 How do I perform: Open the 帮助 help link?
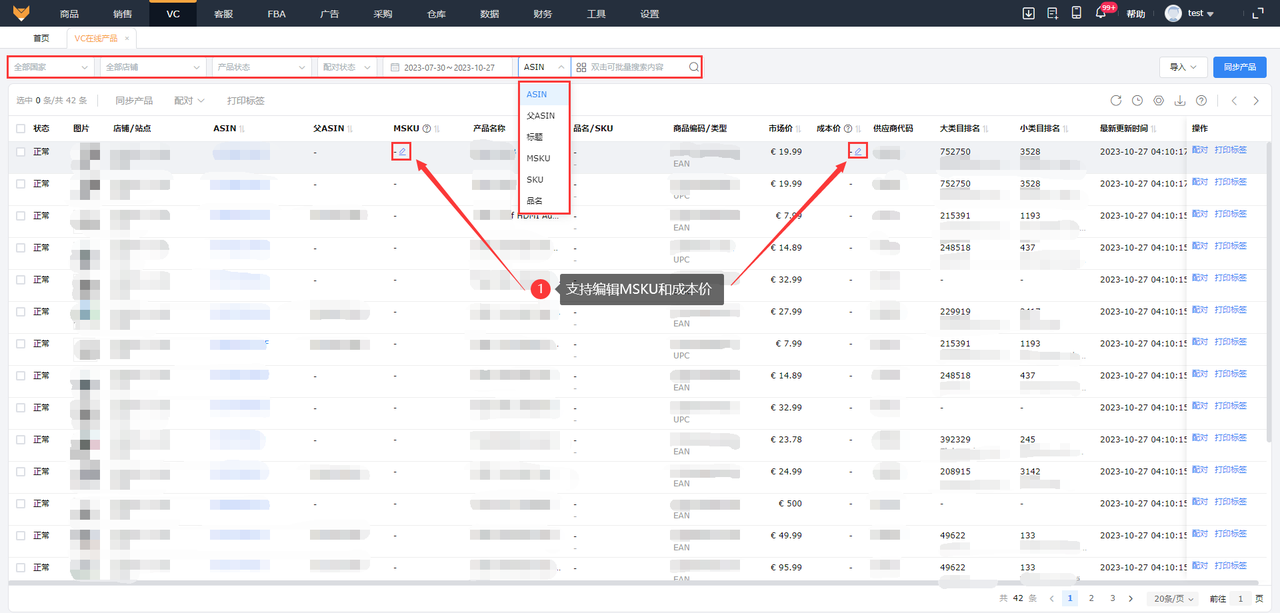[1135, 14]
